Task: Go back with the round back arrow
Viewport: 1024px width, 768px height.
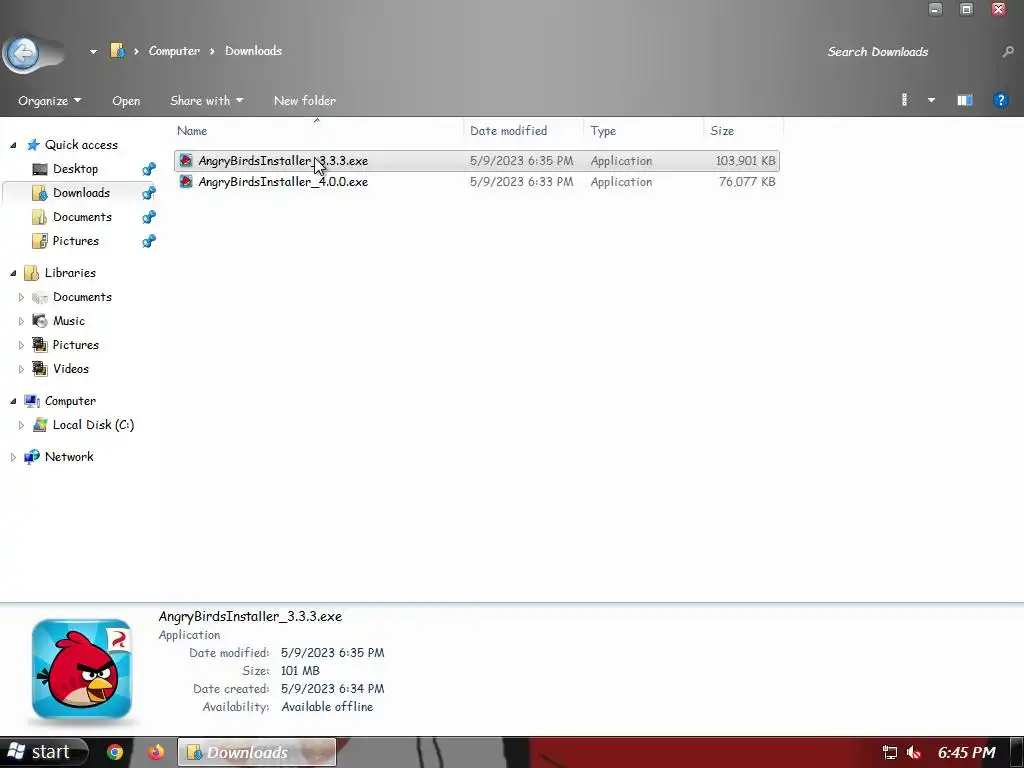Action: pos(24,52)
